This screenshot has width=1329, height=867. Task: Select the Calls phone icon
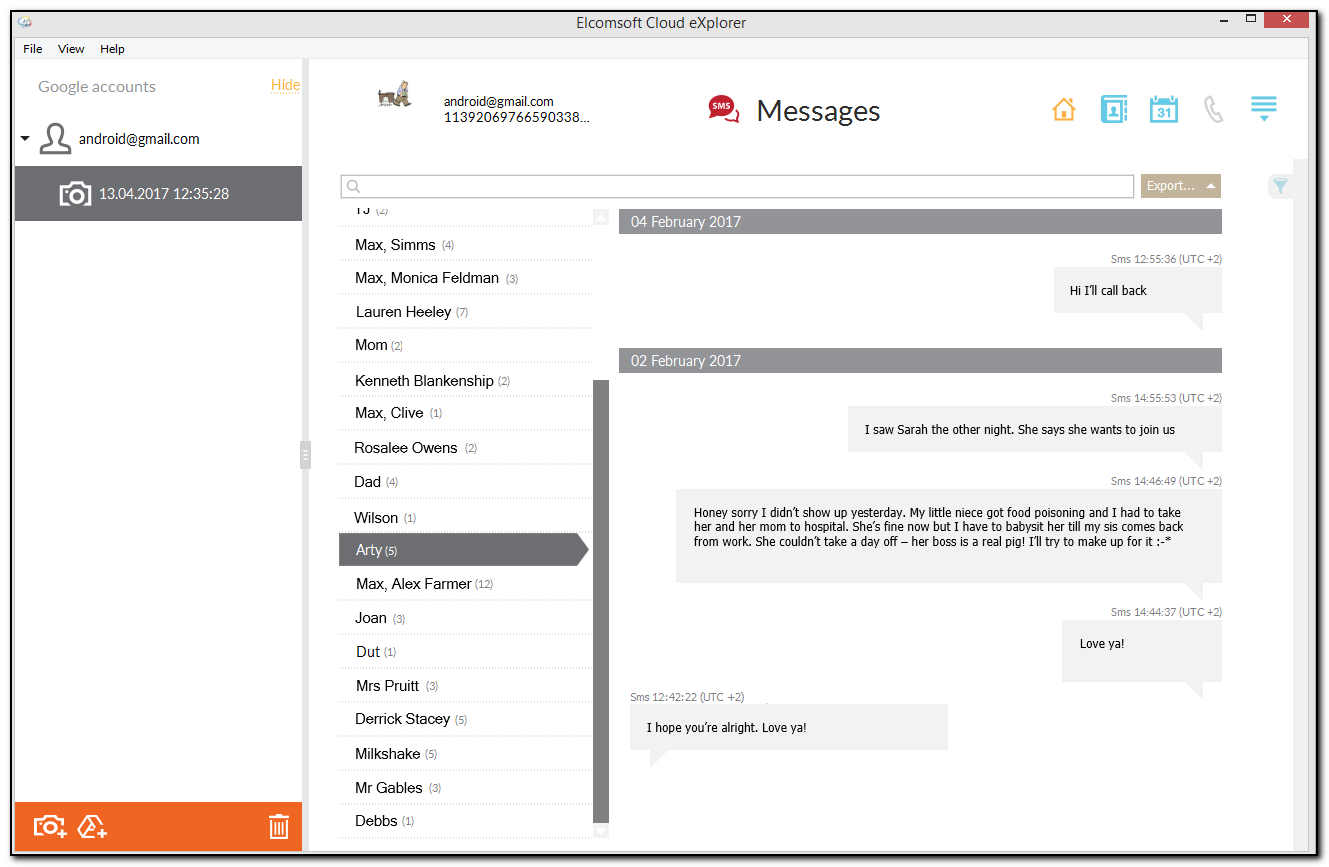click(x=1213, y=109)
